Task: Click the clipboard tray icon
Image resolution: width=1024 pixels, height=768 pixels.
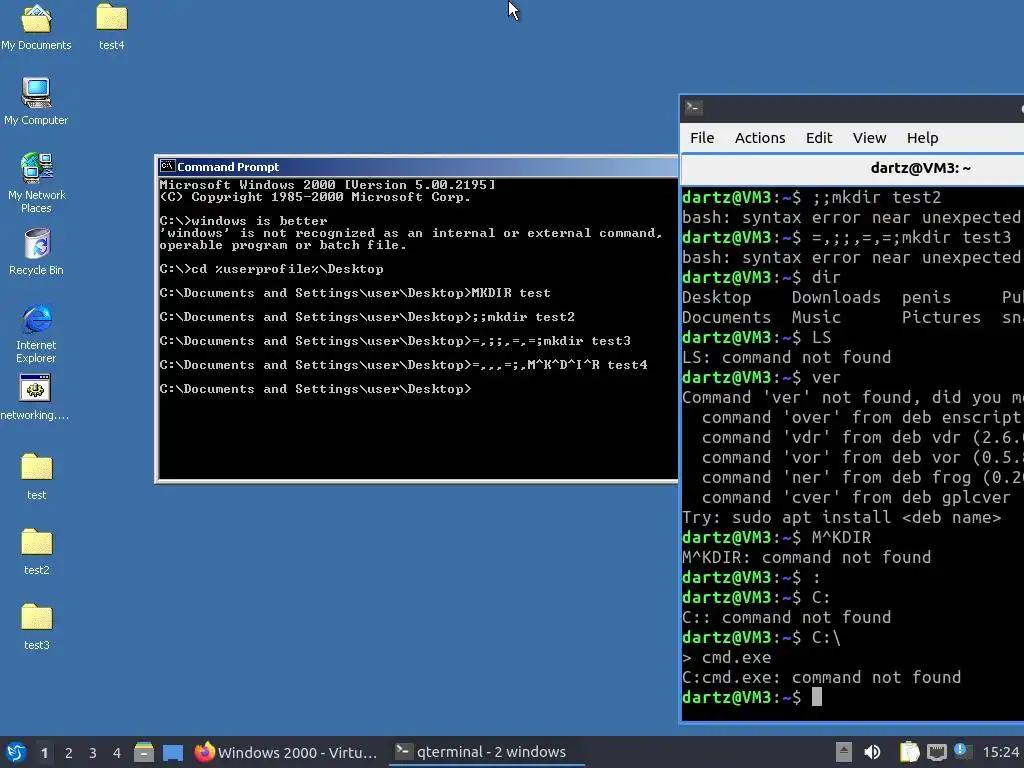Action: pos(909,752)
